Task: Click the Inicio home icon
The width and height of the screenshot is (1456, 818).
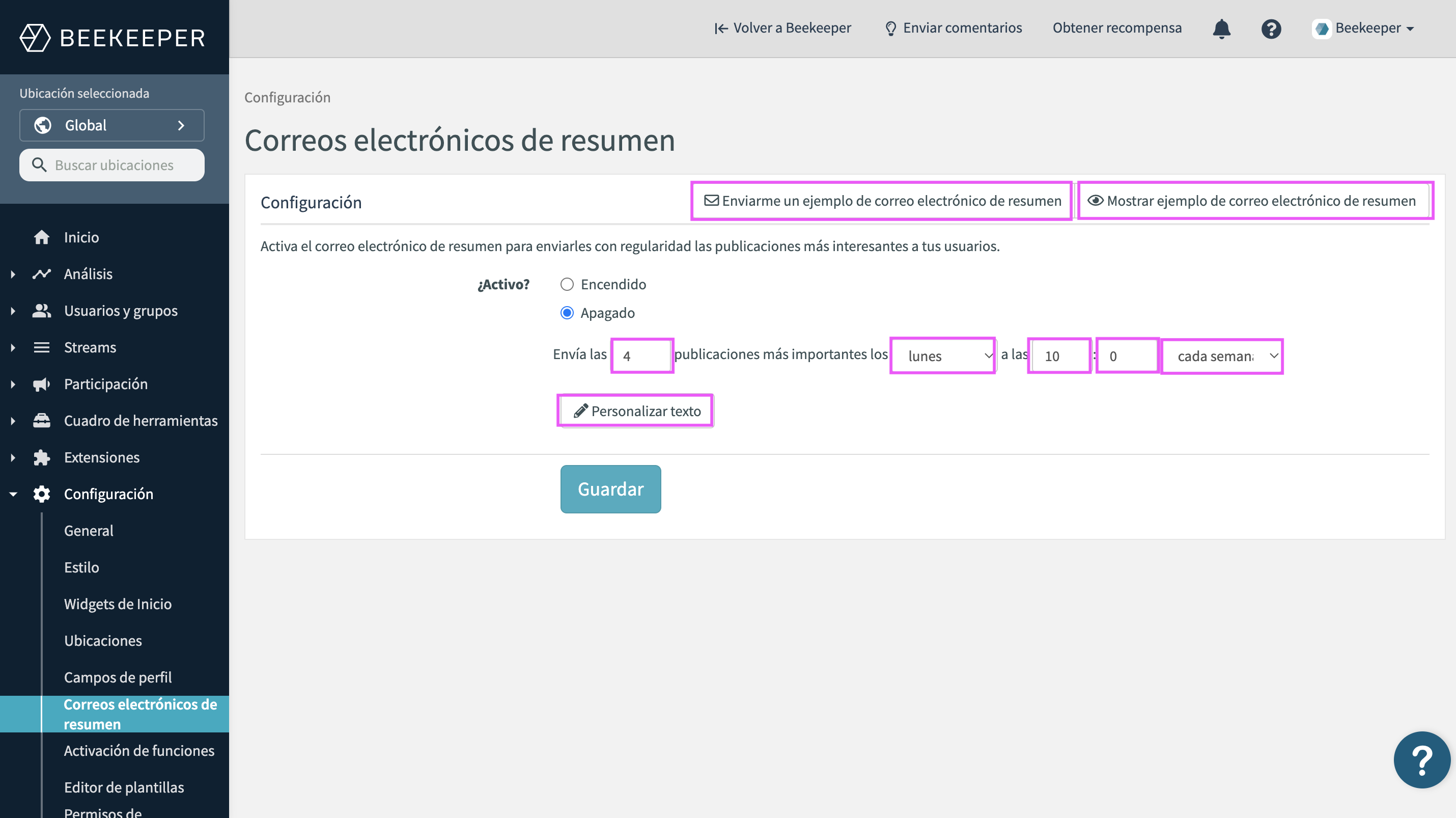Action: click(x=41, y=237)
